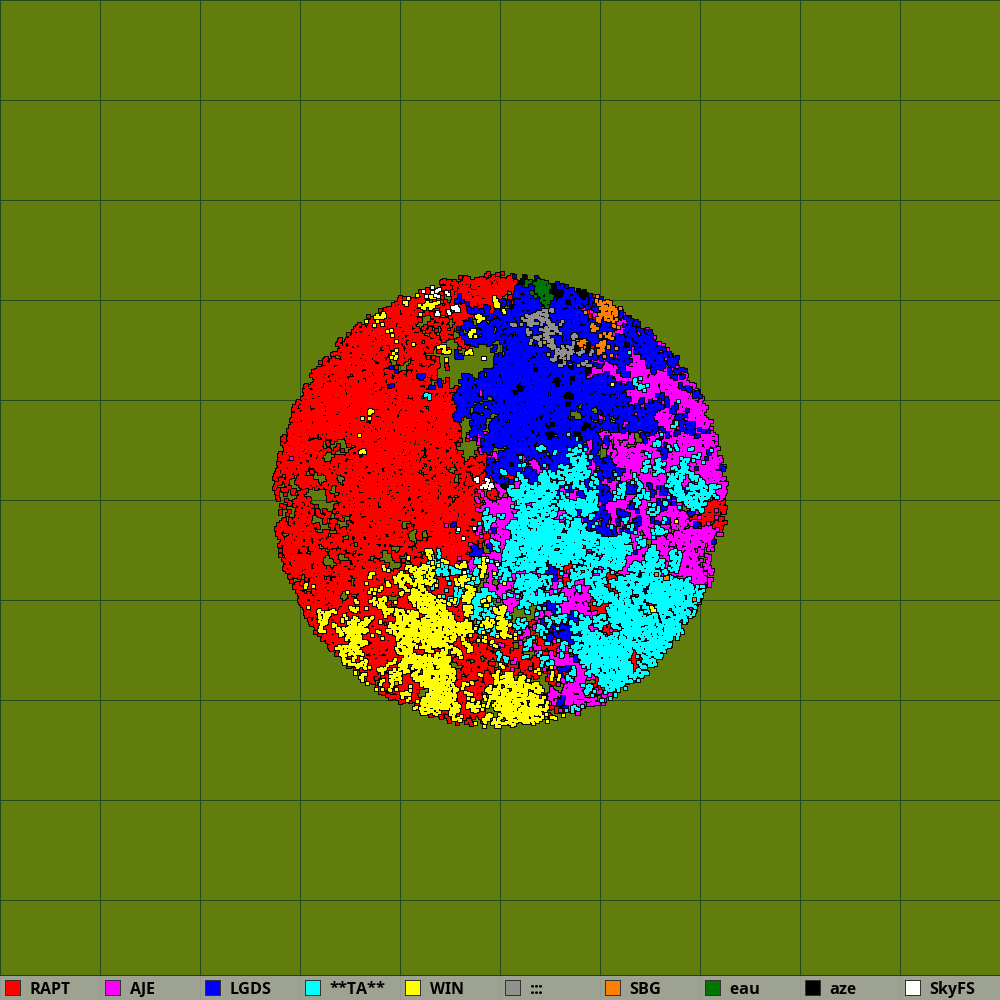Viewport: 1000px width, 1000px height.
Task: Click the black aze legend swatch
Action: (813, 988)
